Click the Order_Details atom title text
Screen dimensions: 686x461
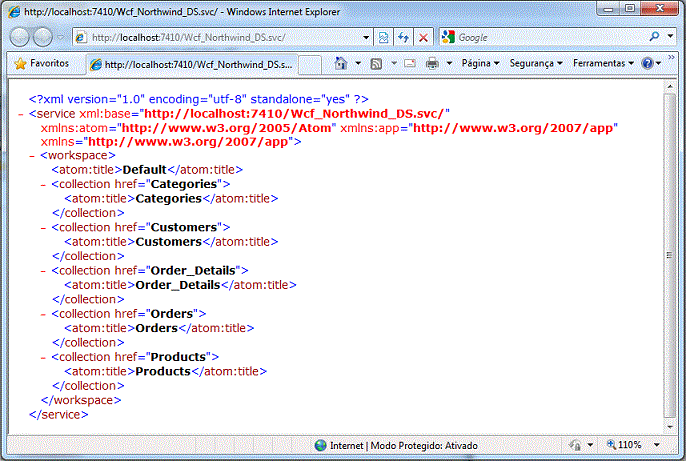[x=178, y=285]
